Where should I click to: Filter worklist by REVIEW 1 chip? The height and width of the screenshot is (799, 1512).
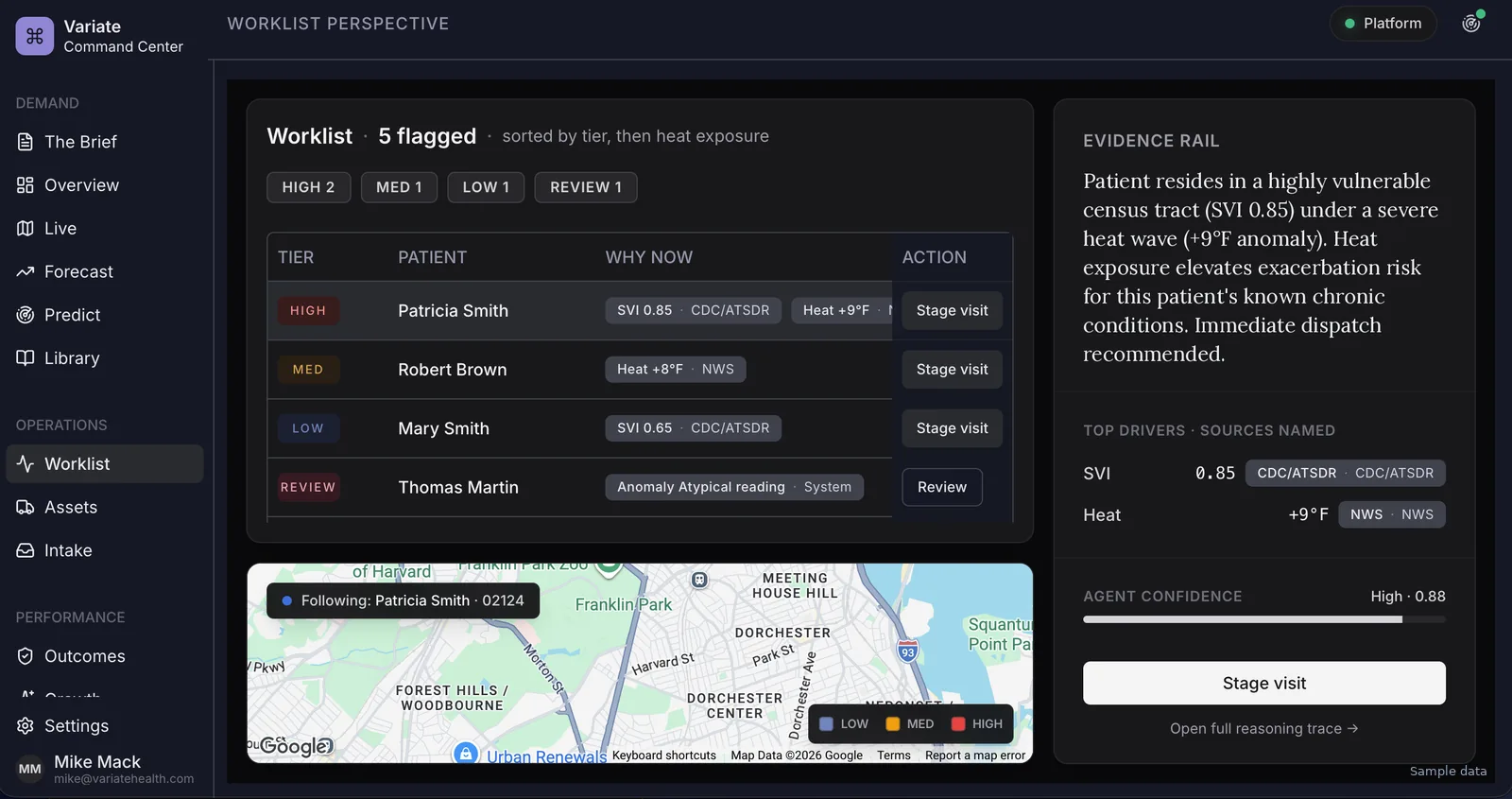(586, 187)
